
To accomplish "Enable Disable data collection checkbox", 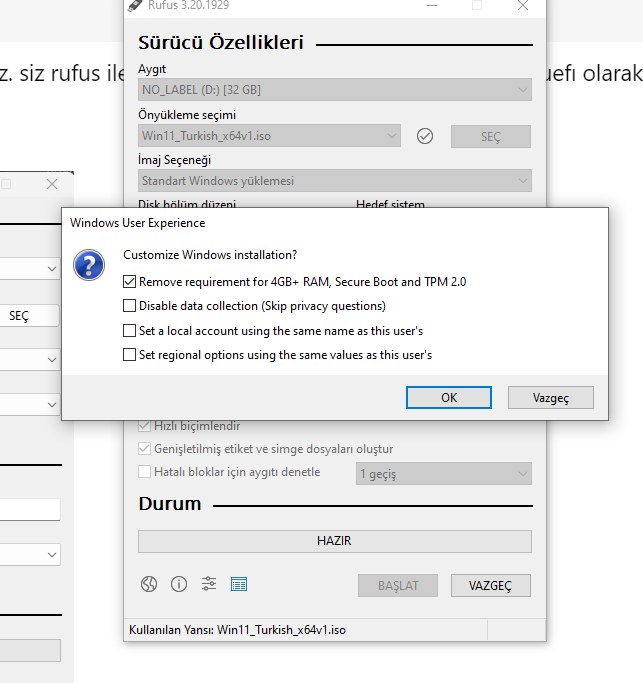I will pos(129,306).
